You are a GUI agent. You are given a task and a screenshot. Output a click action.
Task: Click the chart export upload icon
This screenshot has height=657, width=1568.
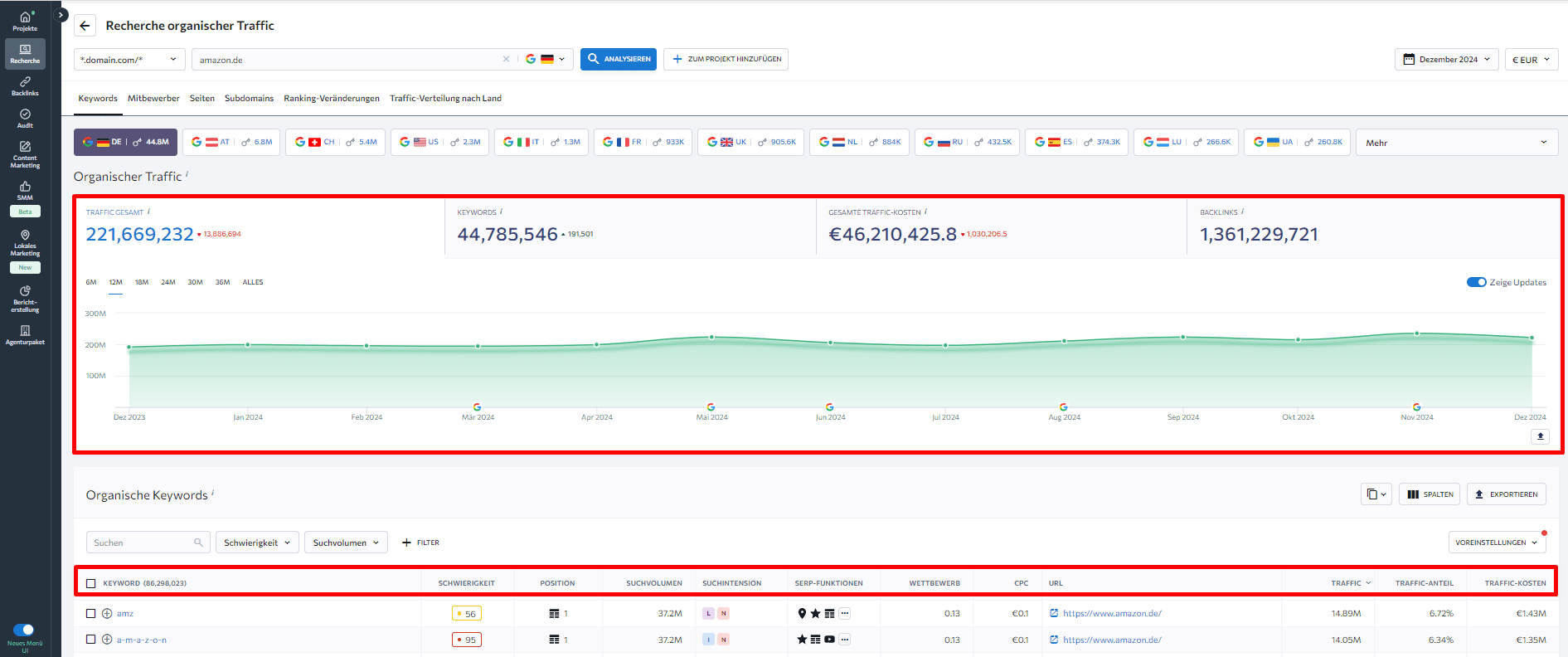tap(1540, 436)
